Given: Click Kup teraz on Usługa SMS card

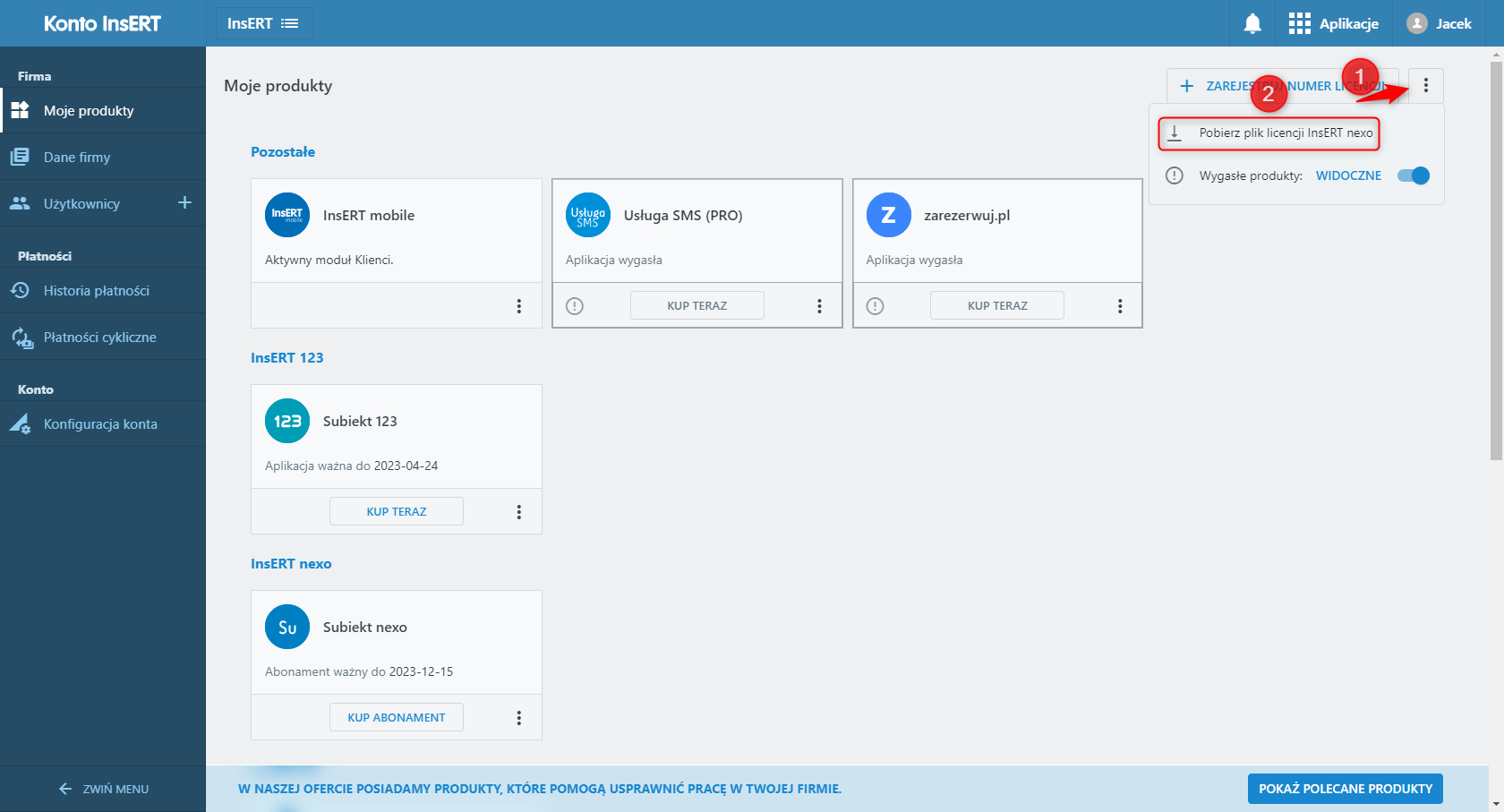Looking at the screenshot, I should click(x=697, y=306).
